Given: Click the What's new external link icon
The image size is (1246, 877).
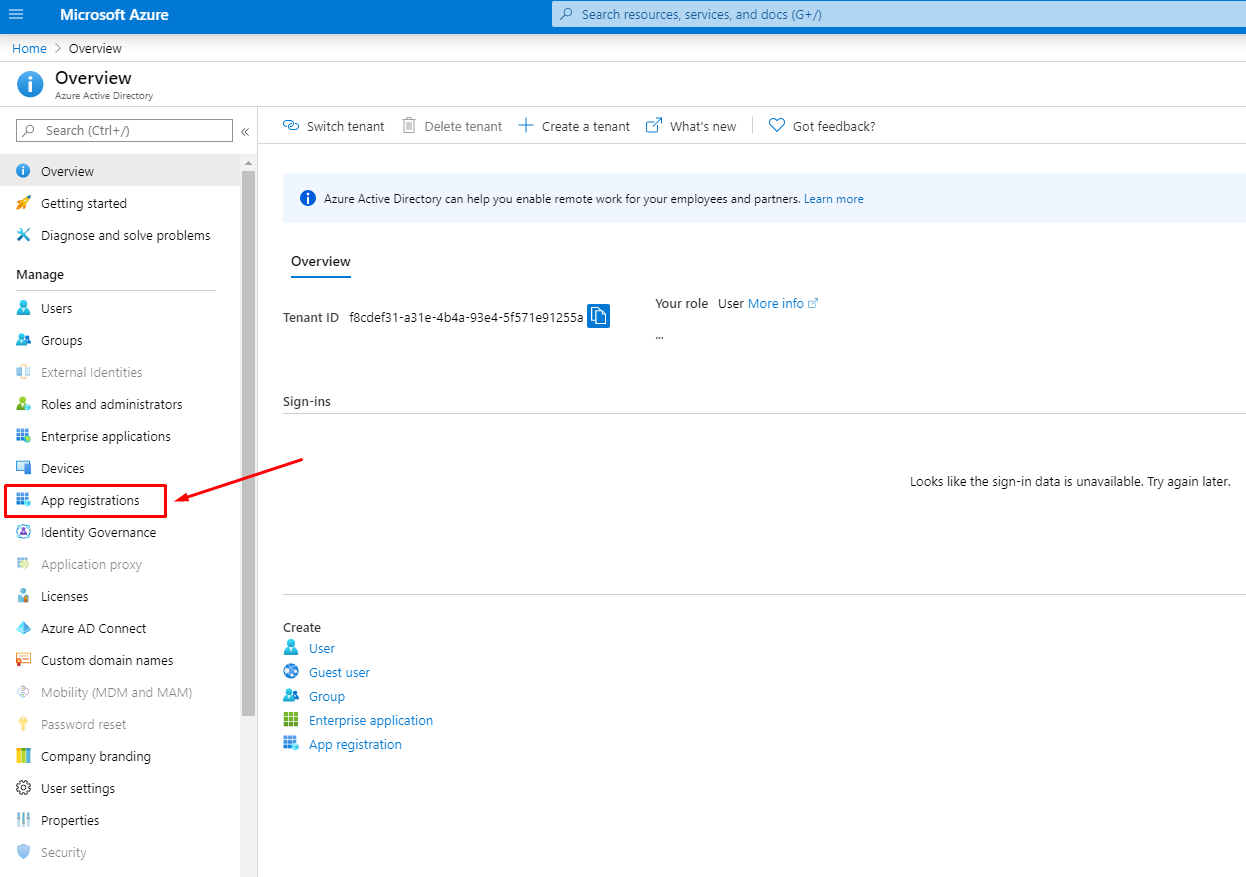Looking at the screenshot, I should click(654, 126).
